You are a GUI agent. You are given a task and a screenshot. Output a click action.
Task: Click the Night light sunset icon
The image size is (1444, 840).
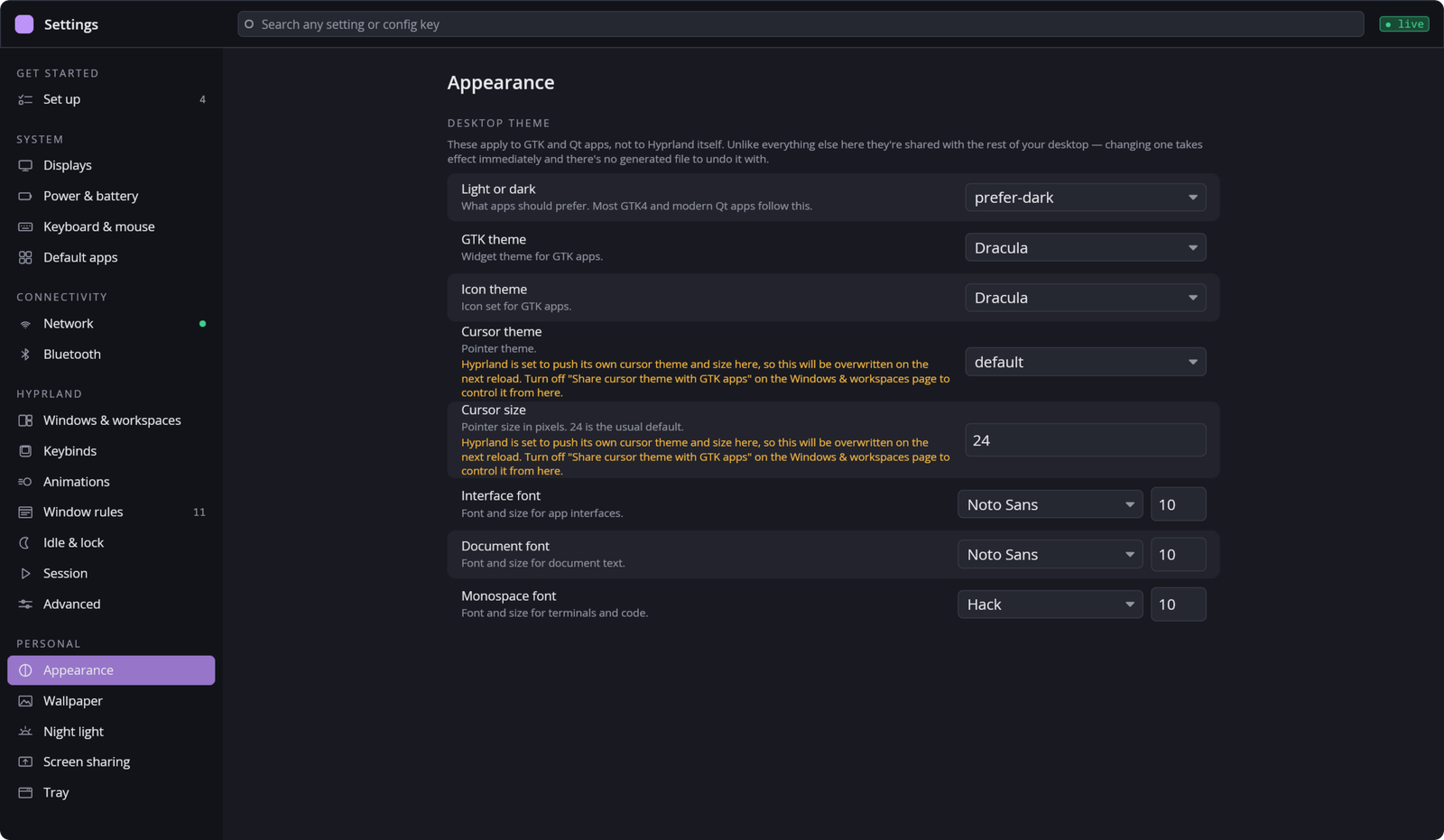pos(25,732)
